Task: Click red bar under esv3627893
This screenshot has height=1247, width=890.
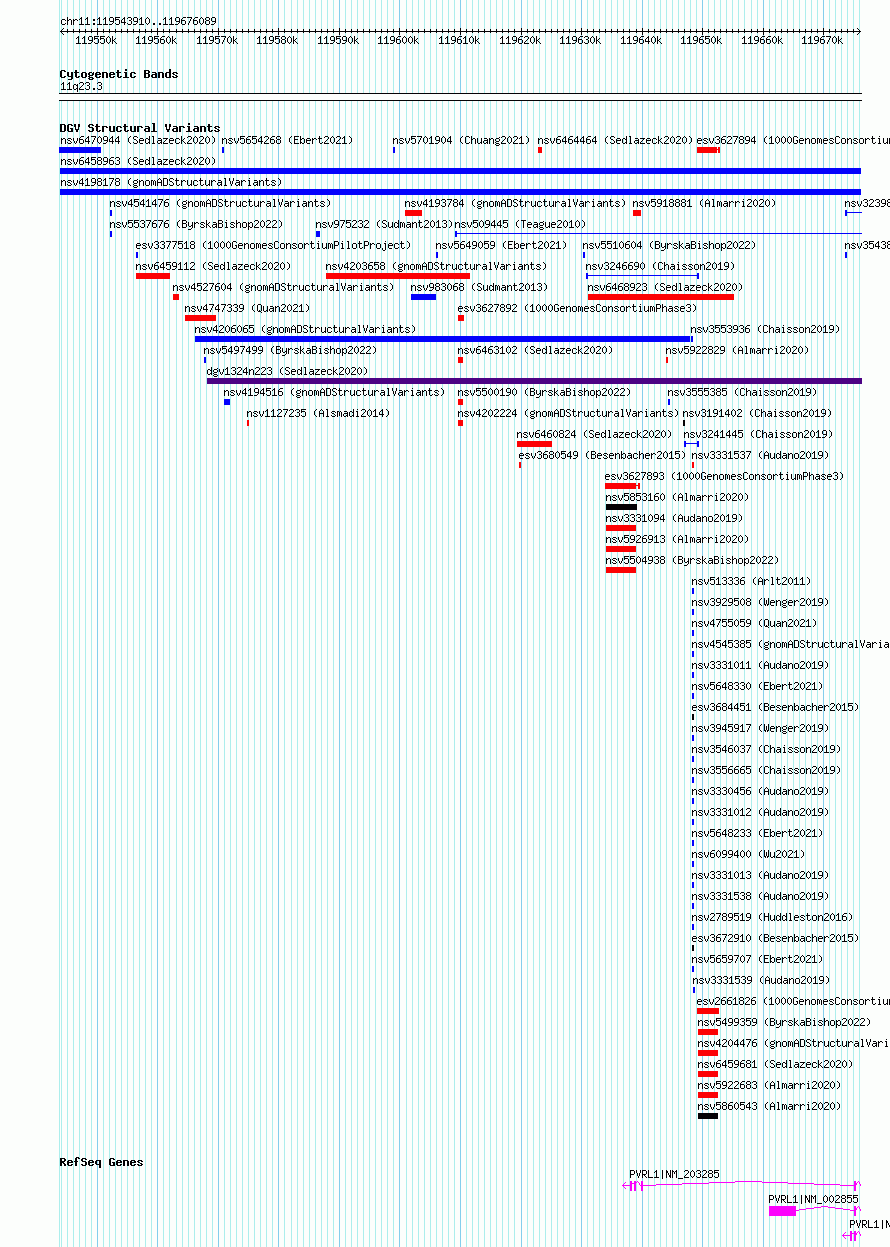Action: coord(622,486)
